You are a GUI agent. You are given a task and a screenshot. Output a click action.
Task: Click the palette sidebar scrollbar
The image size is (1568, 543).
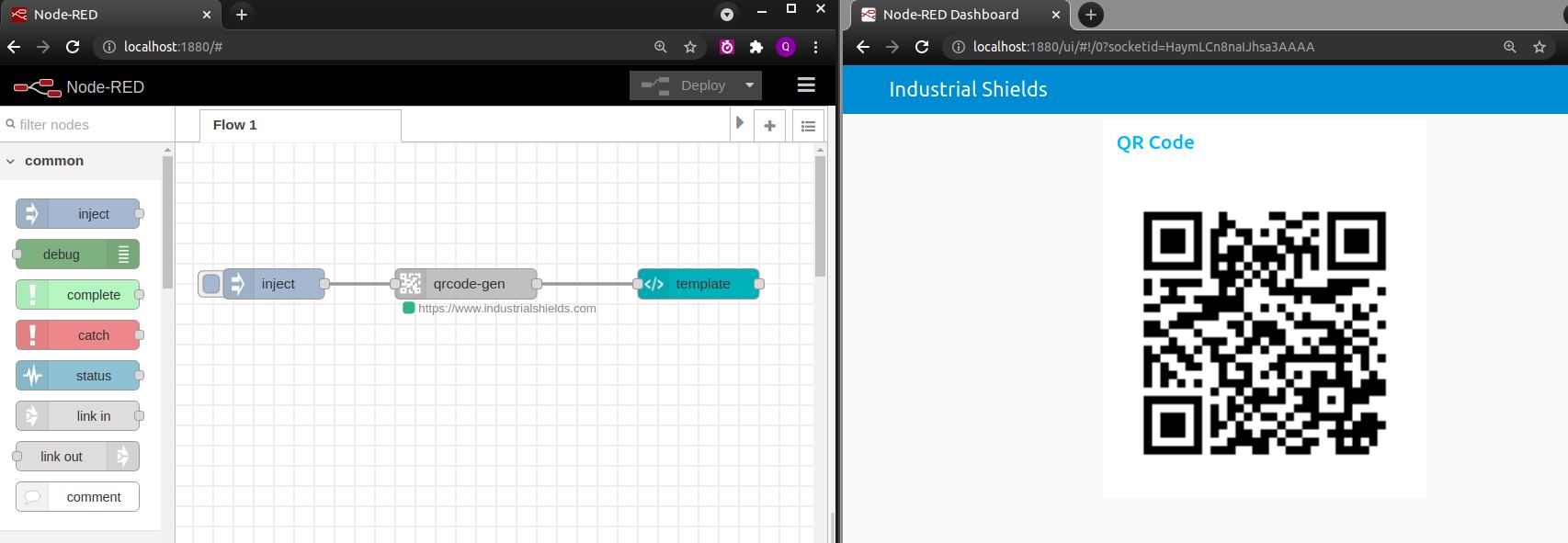tap(167, 221)
